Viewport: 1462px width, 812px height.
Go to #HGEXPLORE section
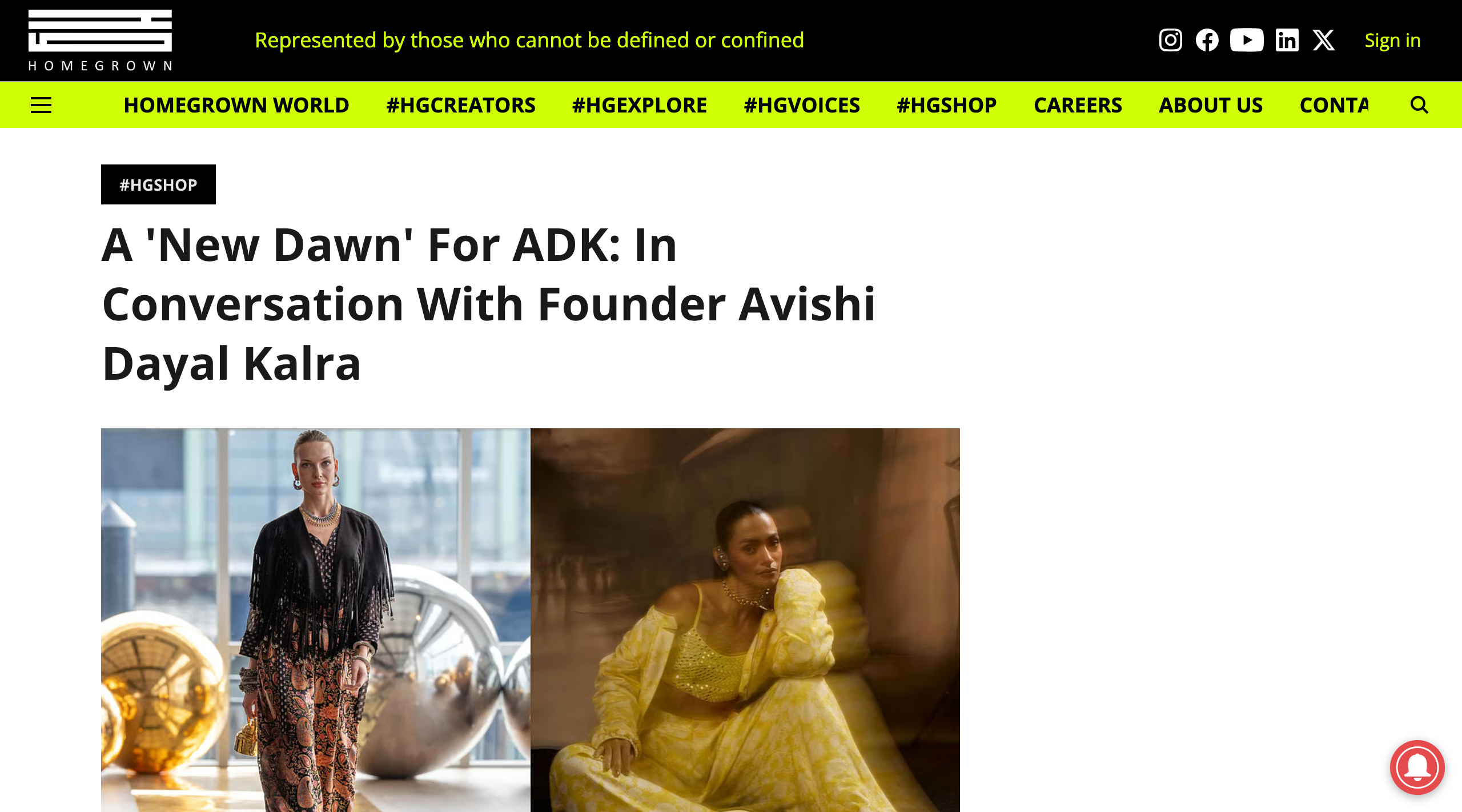(640, 105)
